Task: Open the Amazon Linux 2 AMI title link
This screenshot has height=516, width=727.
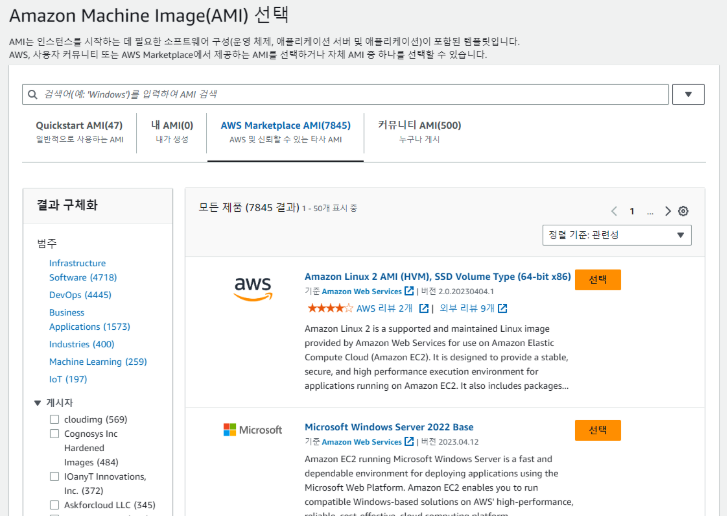Action: coord(437,277)
